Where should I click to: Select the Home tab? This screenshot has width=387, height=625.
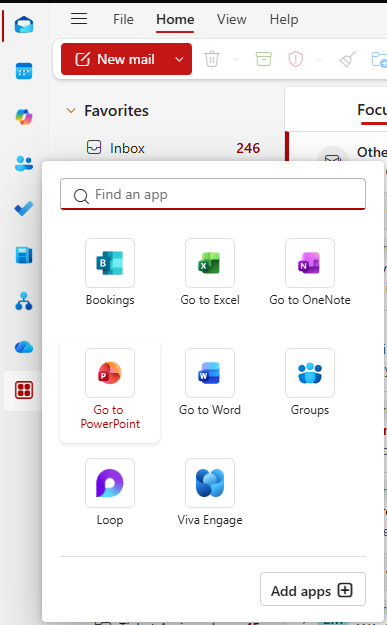click(x=175, y=19)
